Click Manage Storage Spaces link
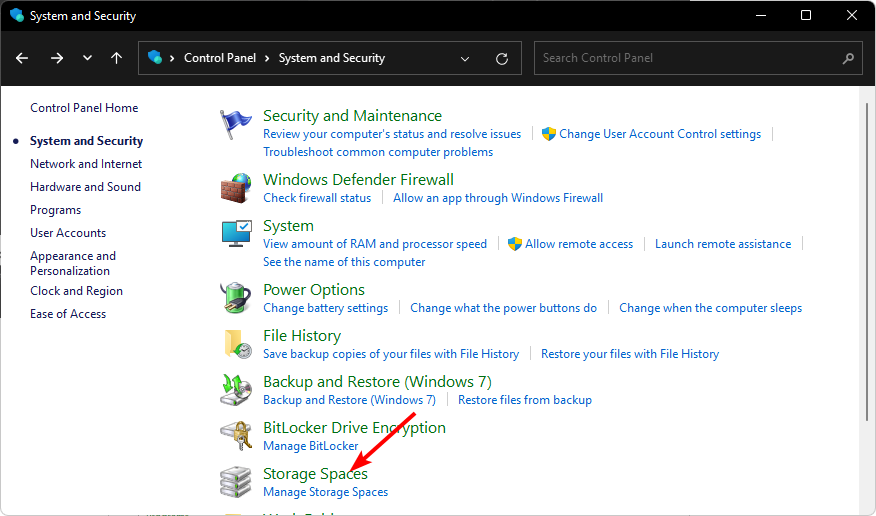Viewport: 876px width, 516px height. tap(325, 492)
